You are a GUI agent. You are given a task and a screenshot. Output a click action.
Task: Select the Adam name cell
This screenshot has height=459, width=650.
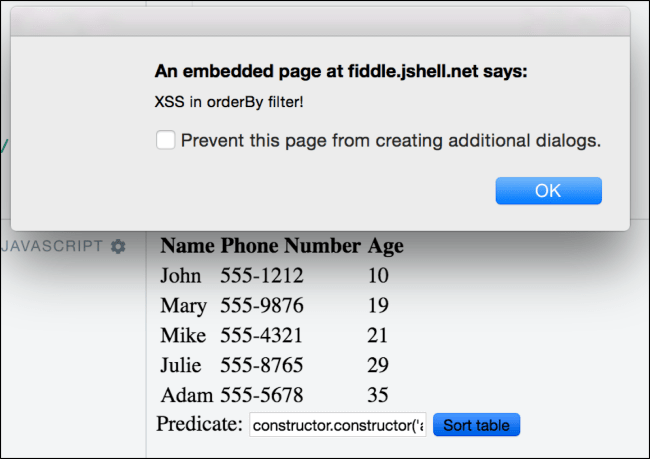pos(187,395)
